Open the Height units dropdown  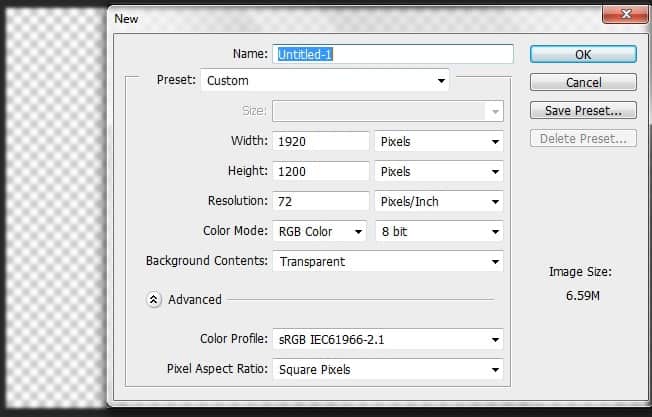click(439, 171)
